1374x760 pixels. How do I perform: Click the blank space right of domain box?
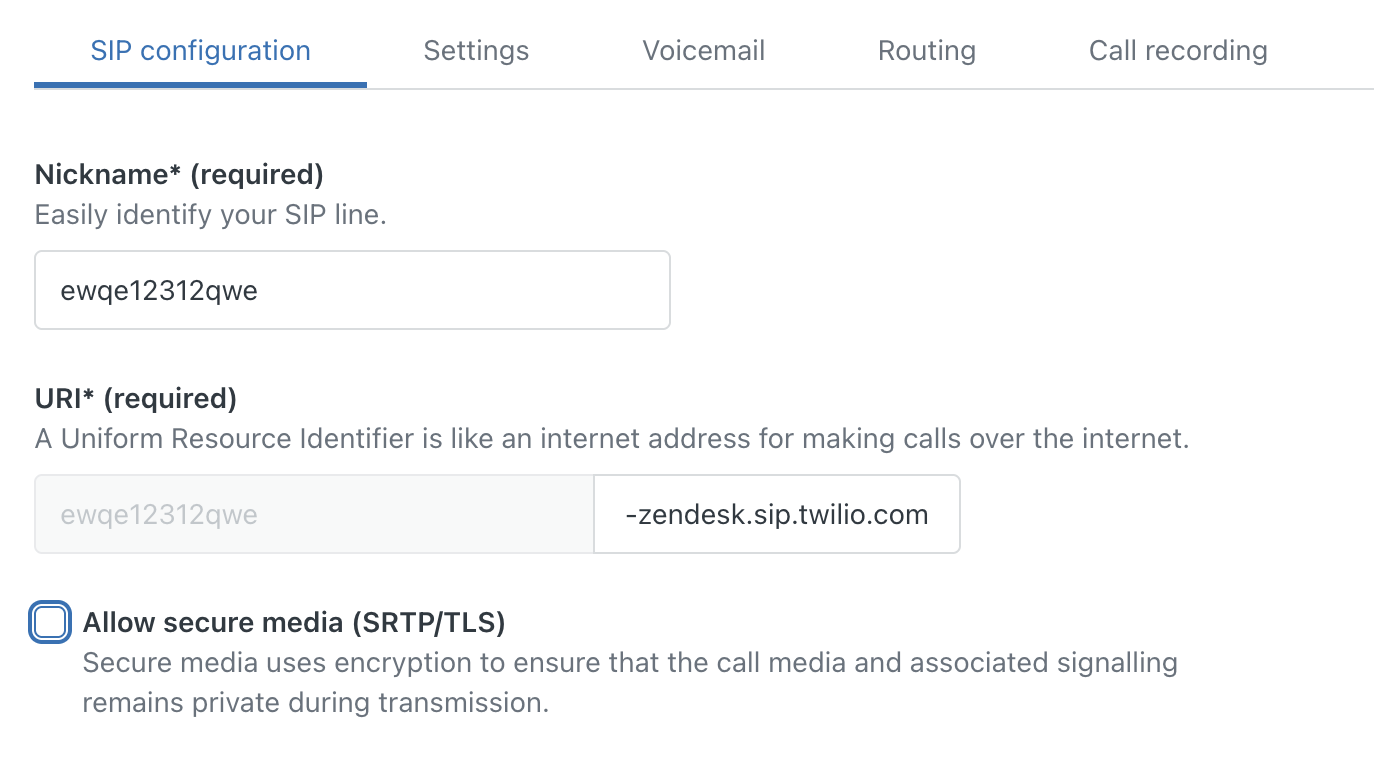tap(1150, 514)
